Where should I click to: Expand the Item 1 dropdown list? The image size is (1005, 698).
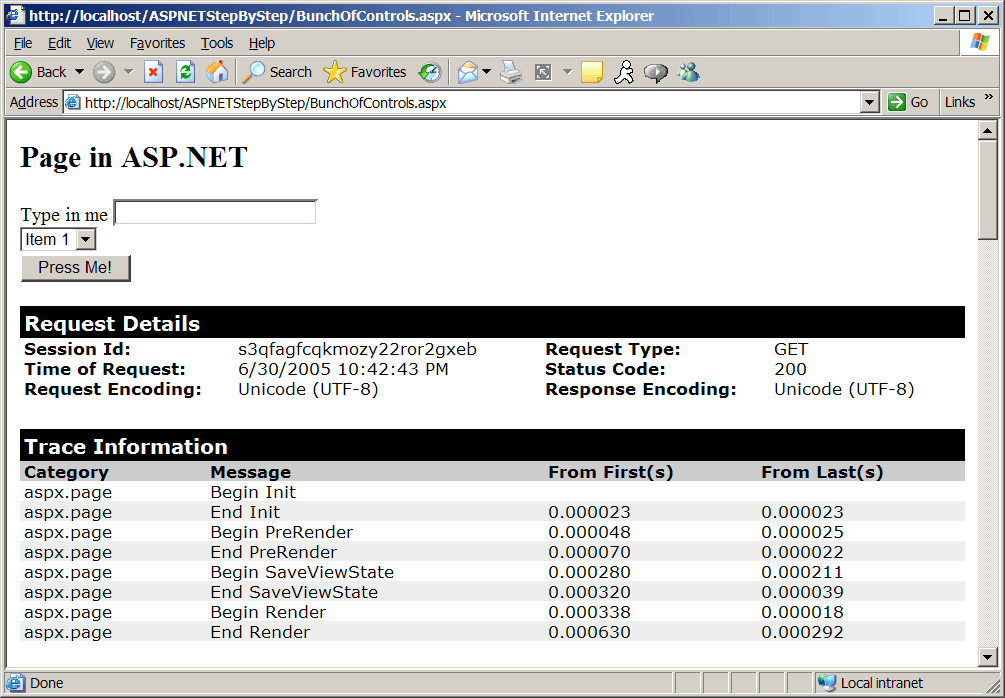click(x=85, y=240)
